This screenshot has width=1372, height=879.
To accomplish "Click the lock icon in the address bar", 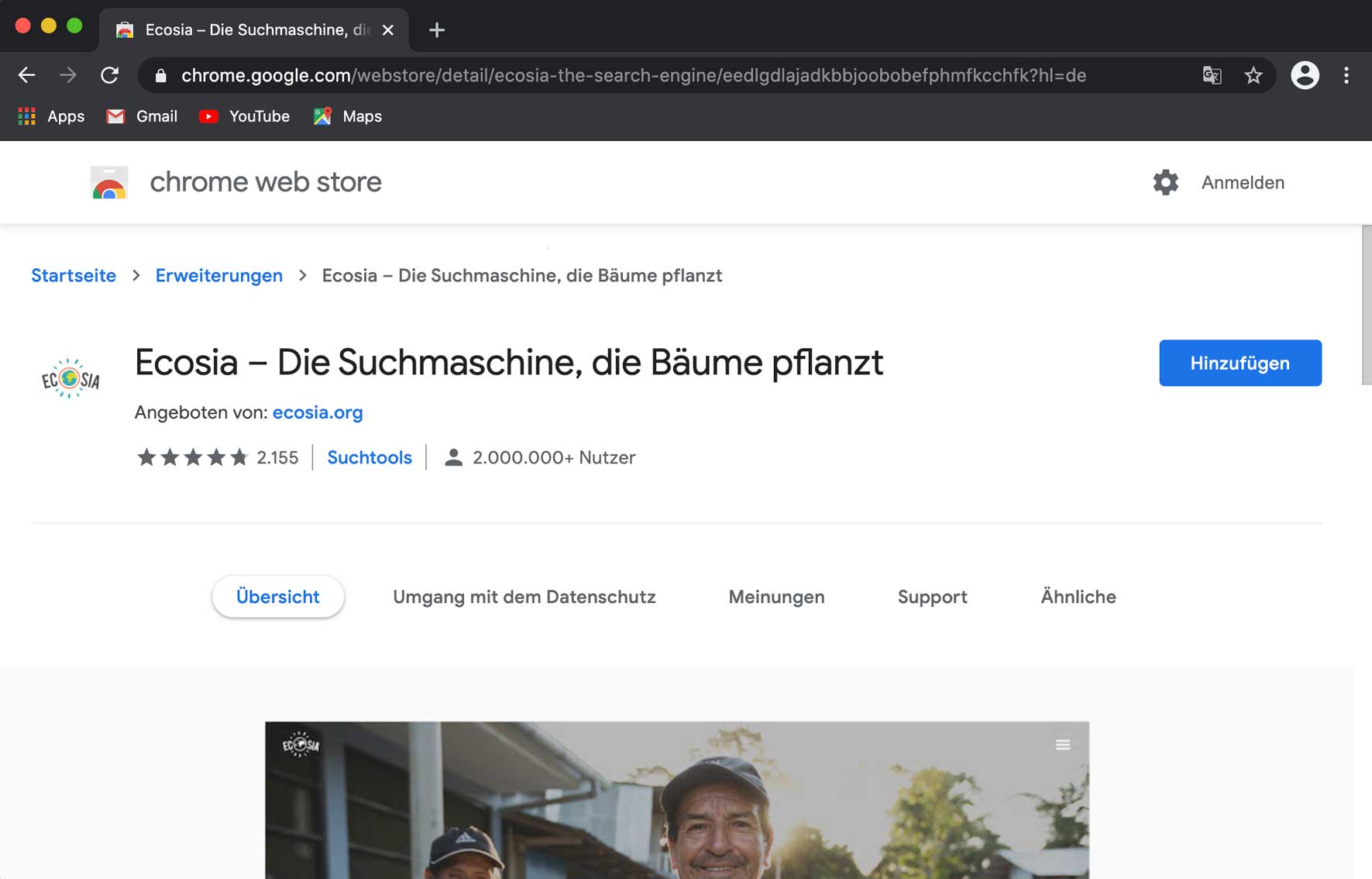I will pos(160,75).
